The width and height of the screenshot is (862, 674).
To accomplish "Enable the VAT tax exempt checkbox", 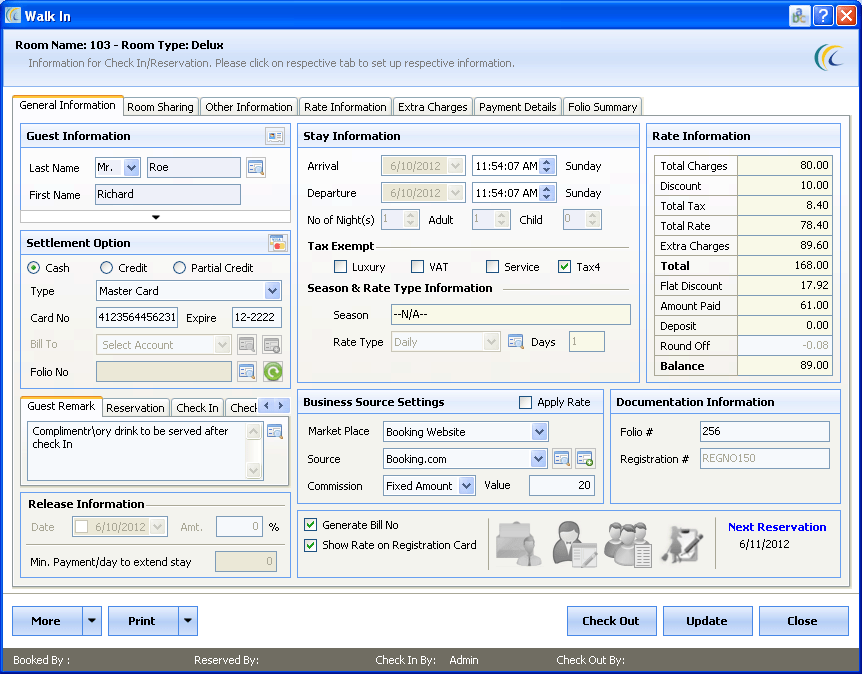I will click(418, 267).
